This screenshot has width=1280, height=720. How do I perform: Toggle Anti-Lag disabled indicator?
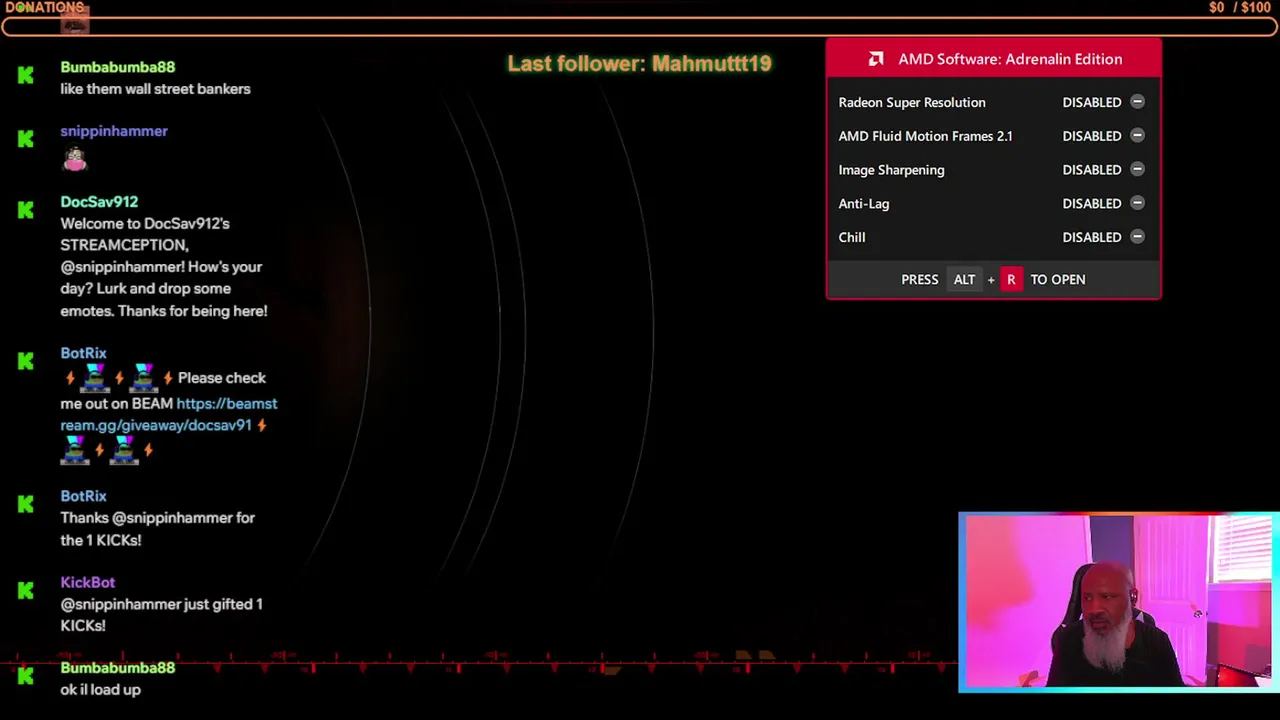click(x=1137, y=203)
